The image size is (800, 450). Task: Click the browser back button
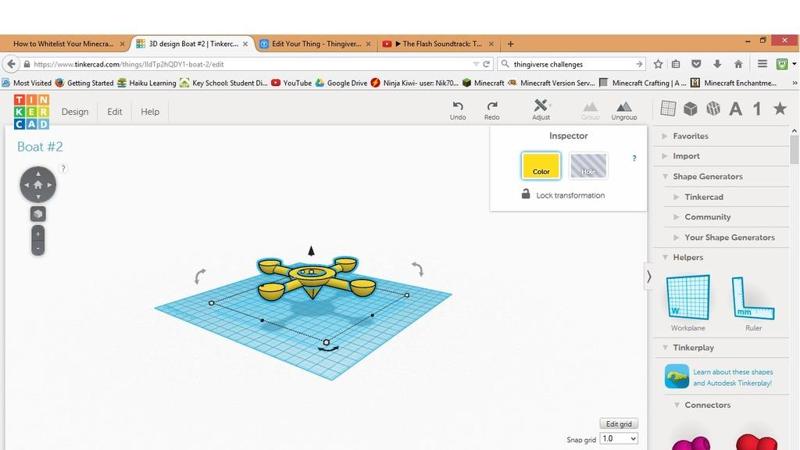[11, 64]
